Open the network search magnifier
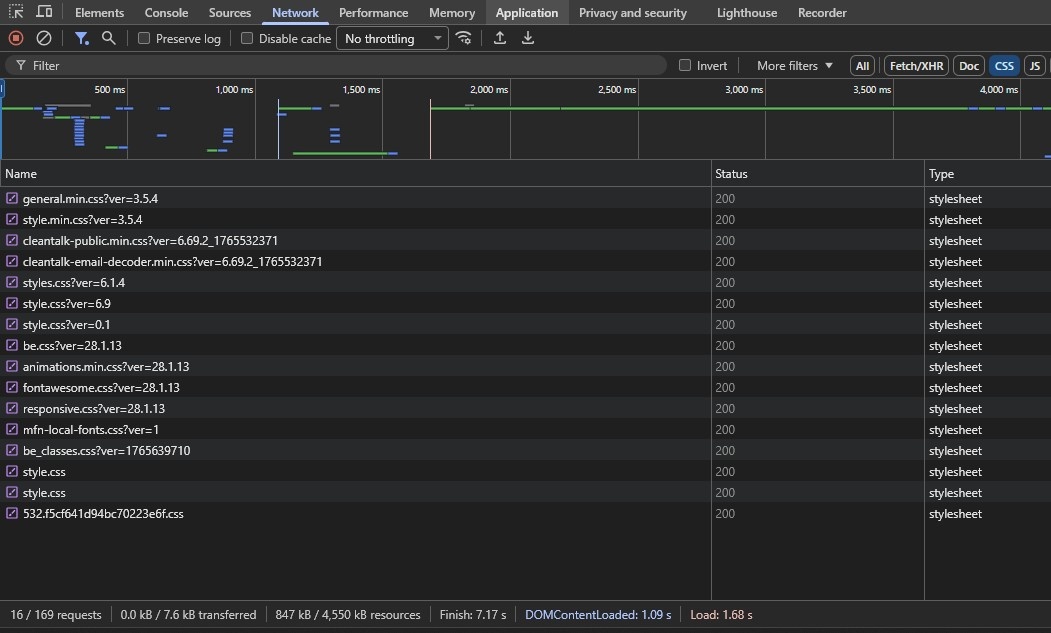1051x633 pixels. tap(109, 38)
